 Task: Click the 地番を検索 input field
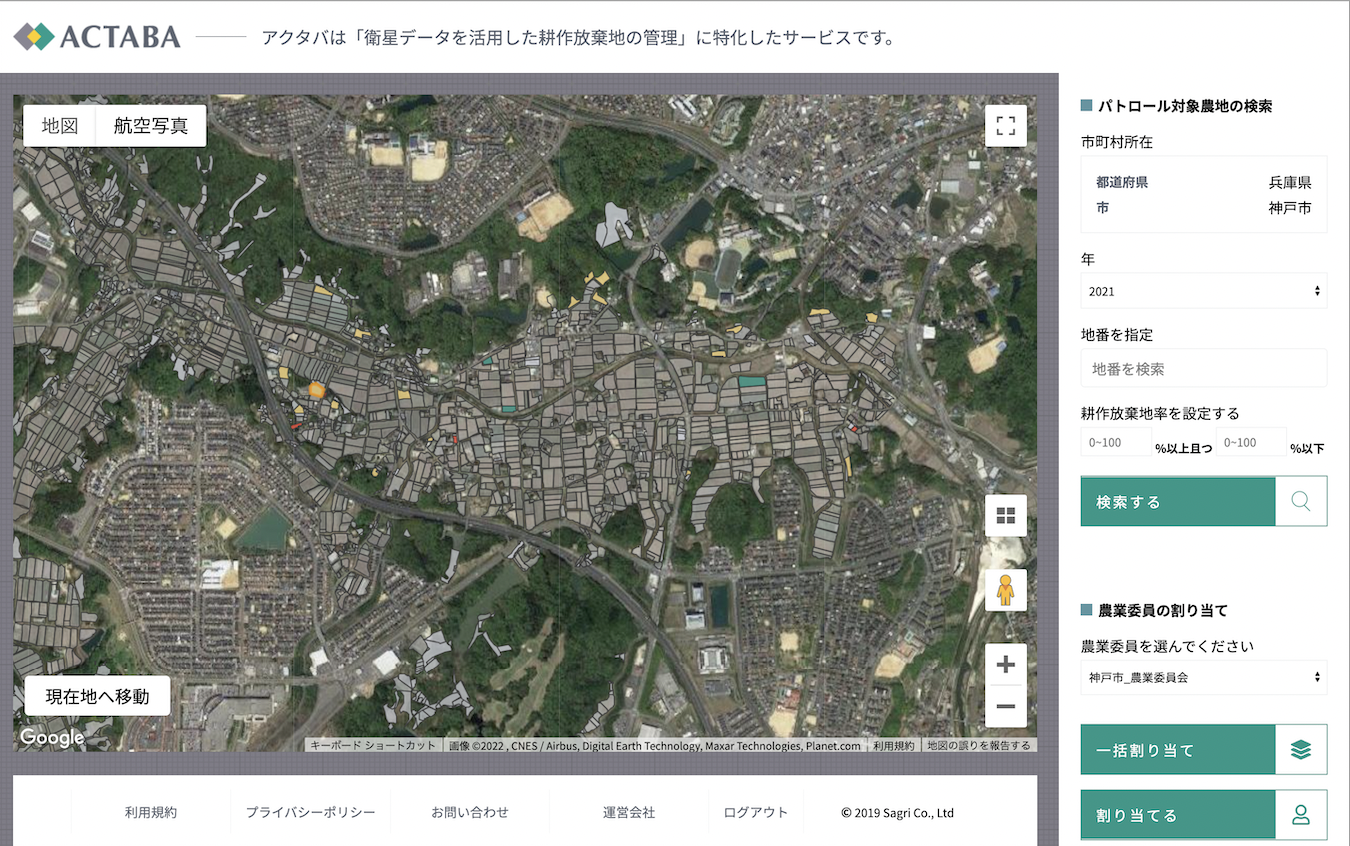click(x=1204, y=368)
